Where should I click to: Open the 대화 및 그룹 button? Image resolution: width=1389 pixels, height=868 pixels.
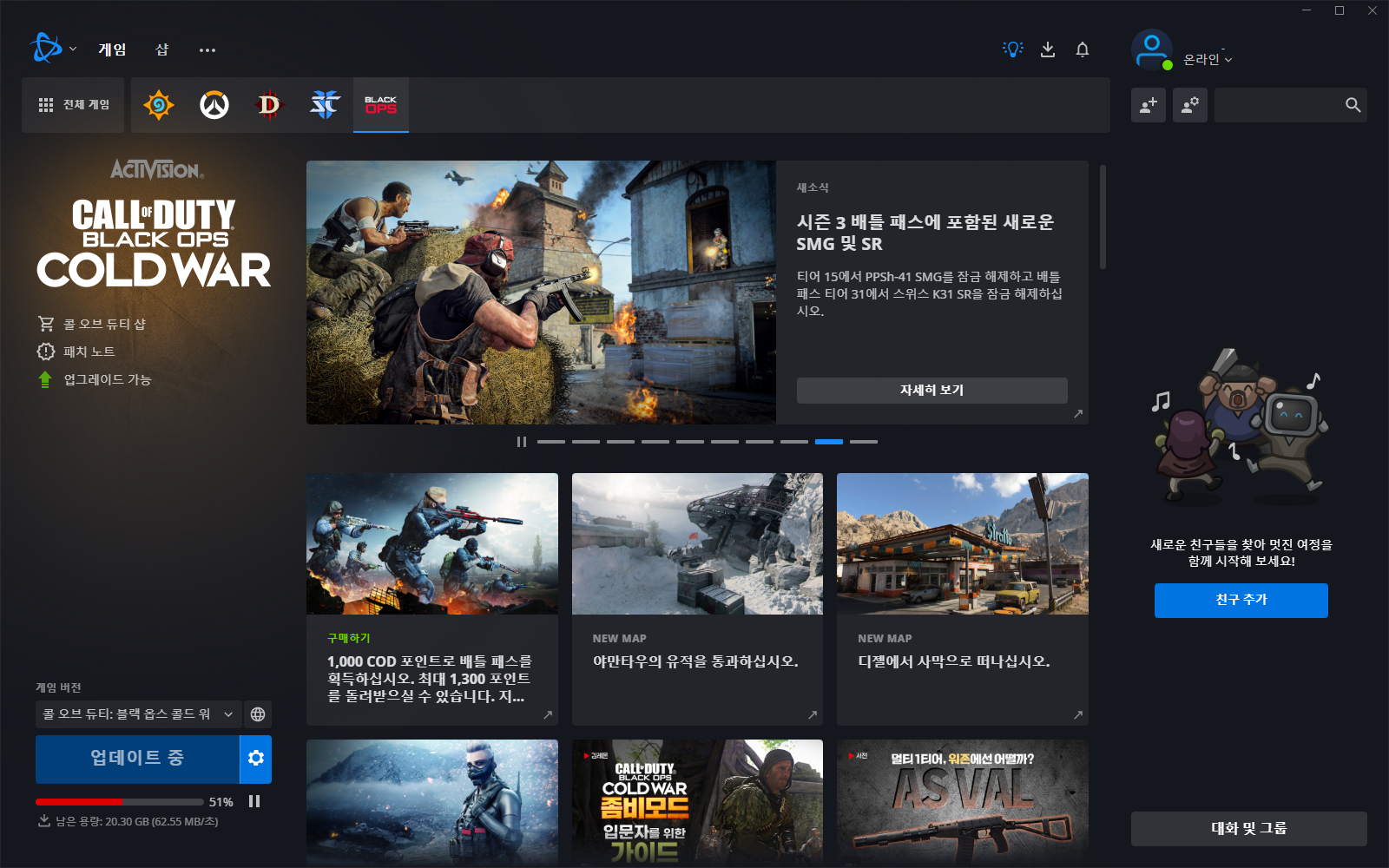point(1248,829)
